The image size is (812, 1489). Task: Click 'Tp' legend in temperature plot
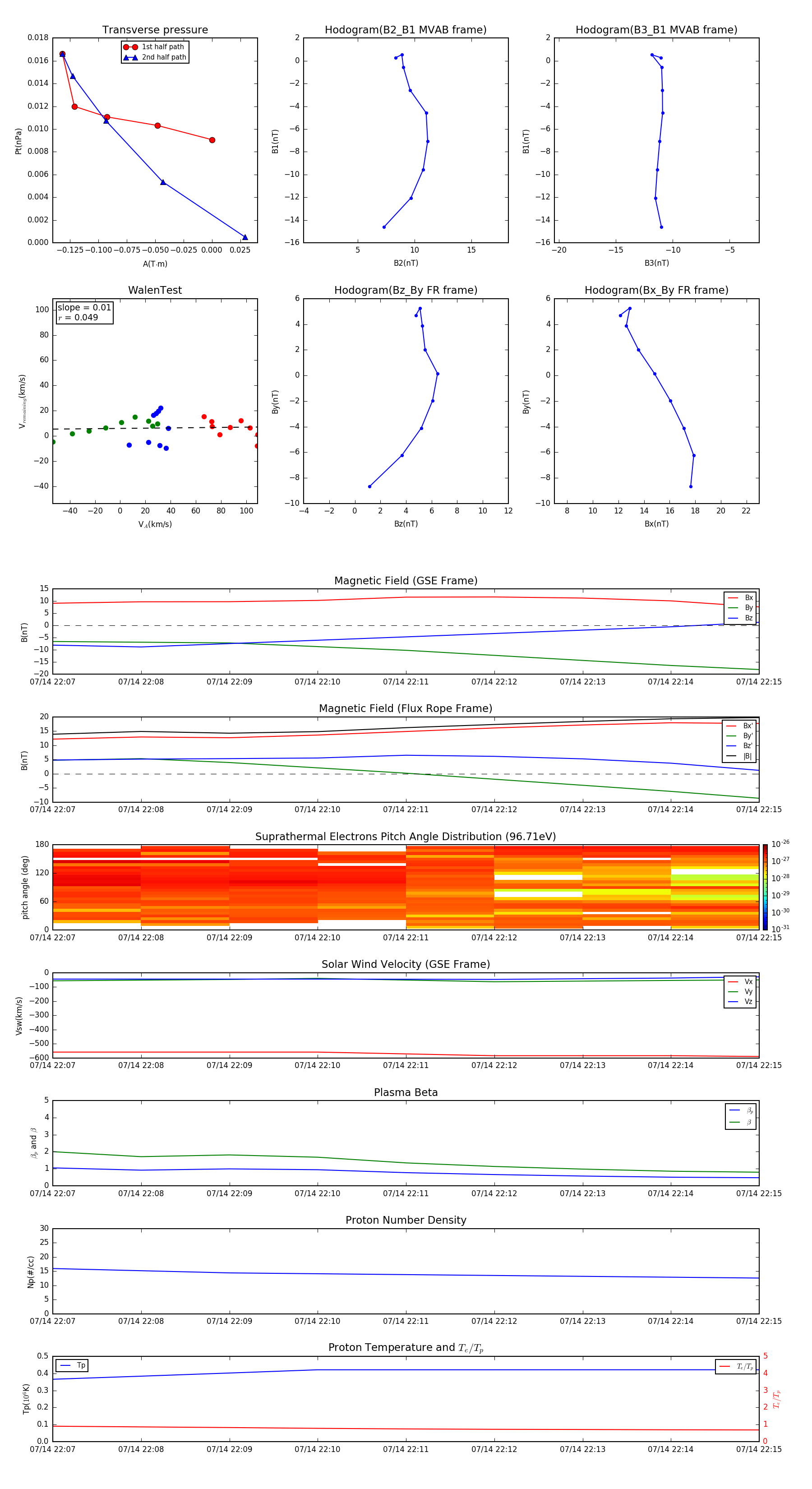(x=81, y=1365)
